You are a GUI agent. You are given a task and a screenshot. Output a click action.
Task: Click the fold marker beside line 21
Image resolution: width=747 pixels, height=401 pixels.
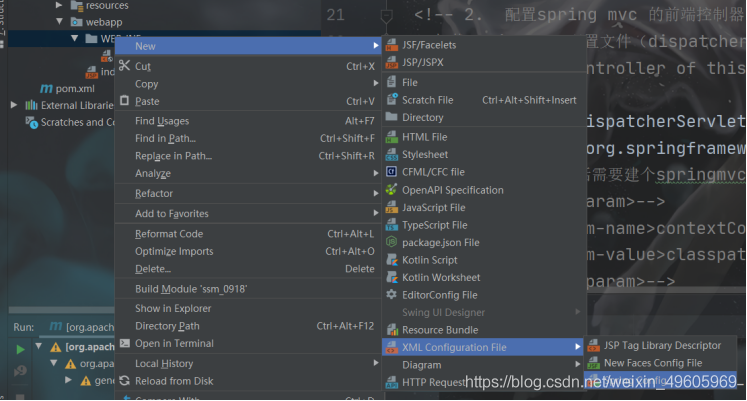coord(386,16)
